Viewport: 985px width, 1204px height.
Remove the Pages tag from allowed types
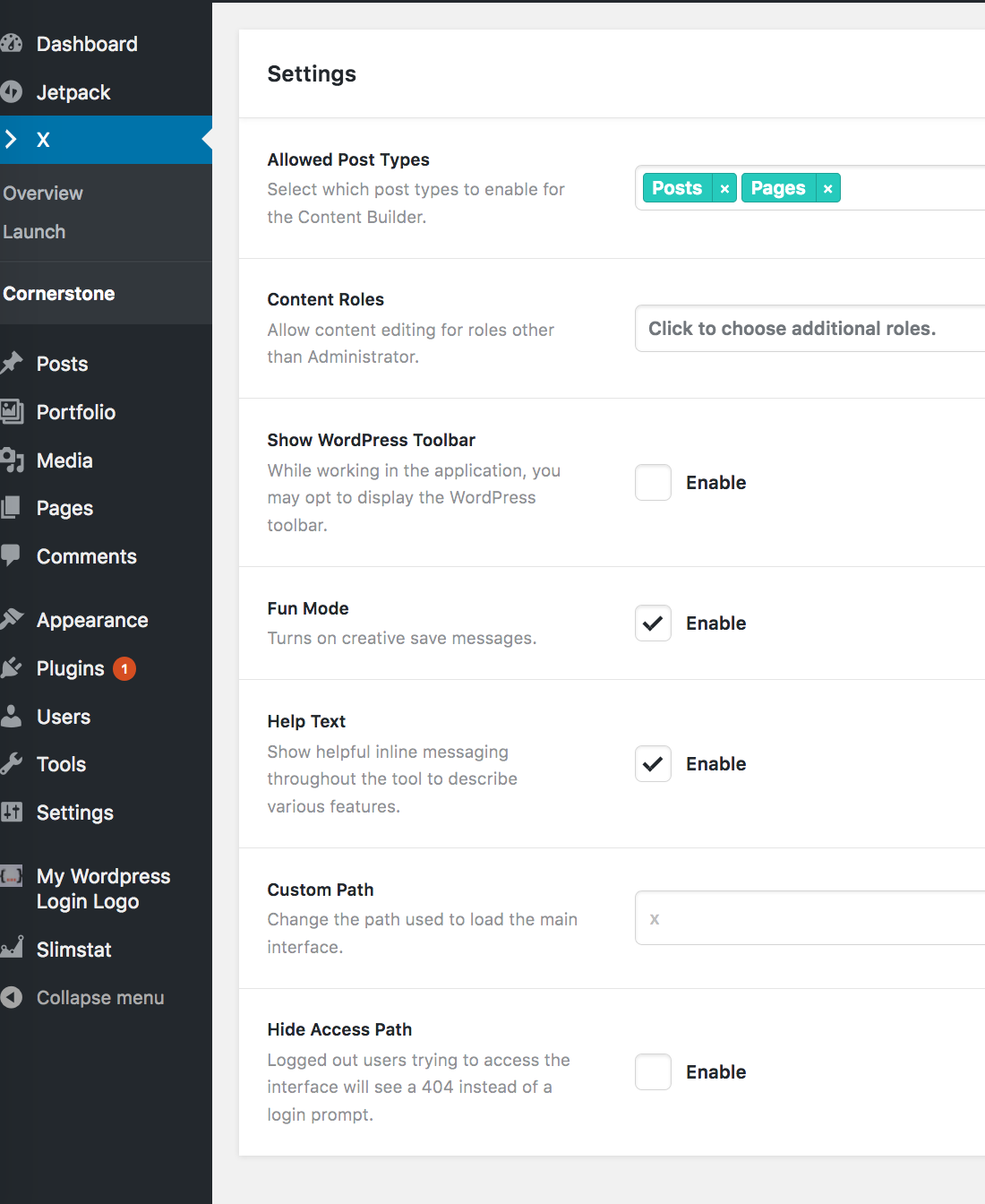click(x=828, y=189)
